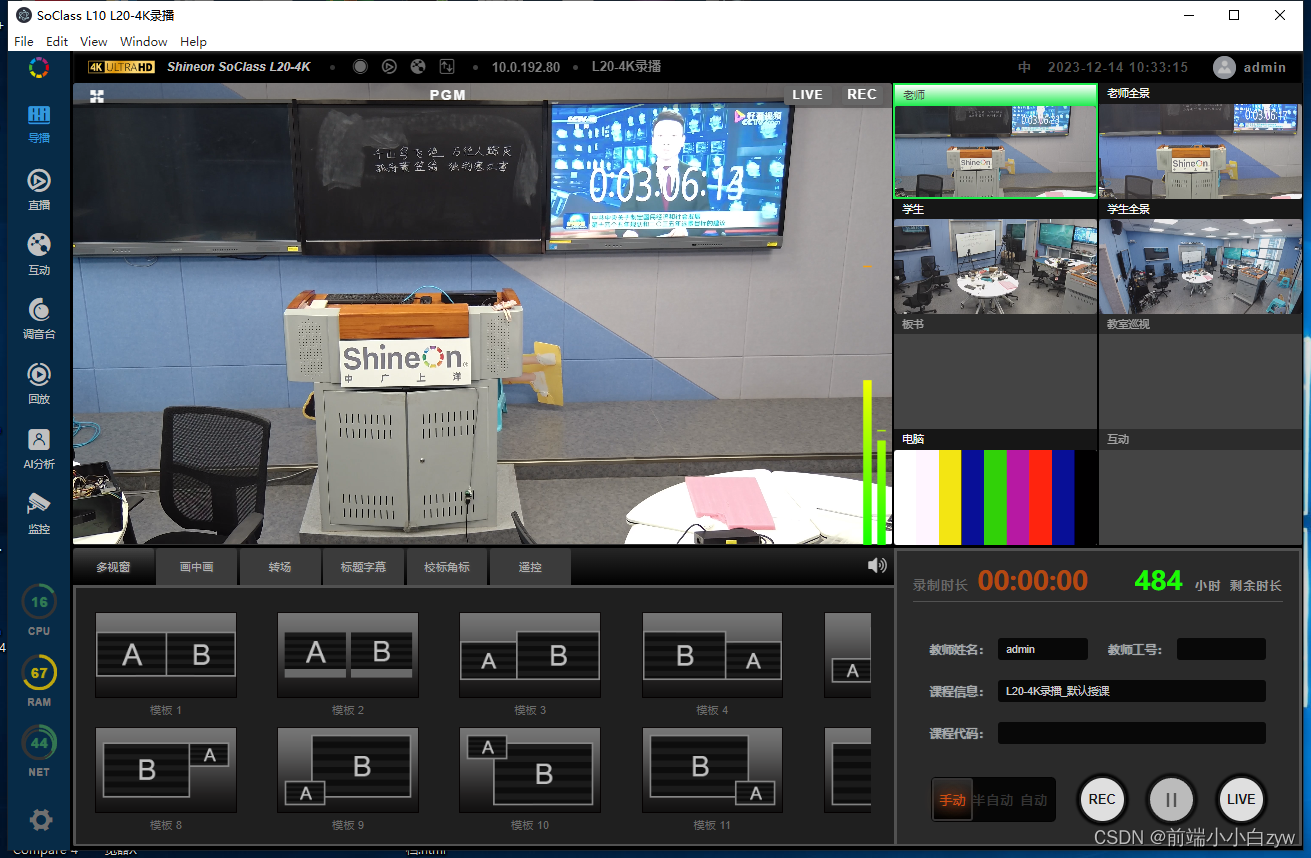Start streaming with the round LIVE button

[x=1241, y=799]
